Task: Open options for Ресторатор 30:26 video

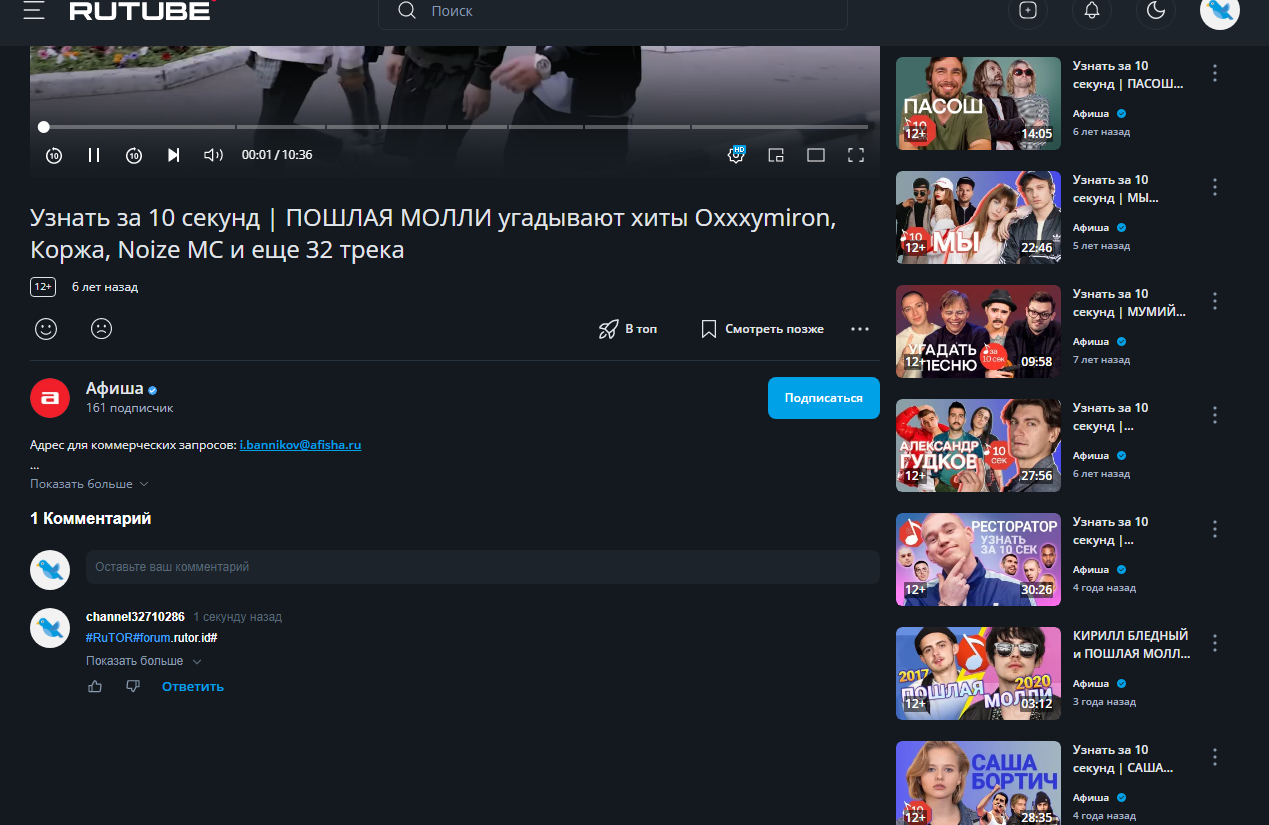Action: [x=1215, y=529]
